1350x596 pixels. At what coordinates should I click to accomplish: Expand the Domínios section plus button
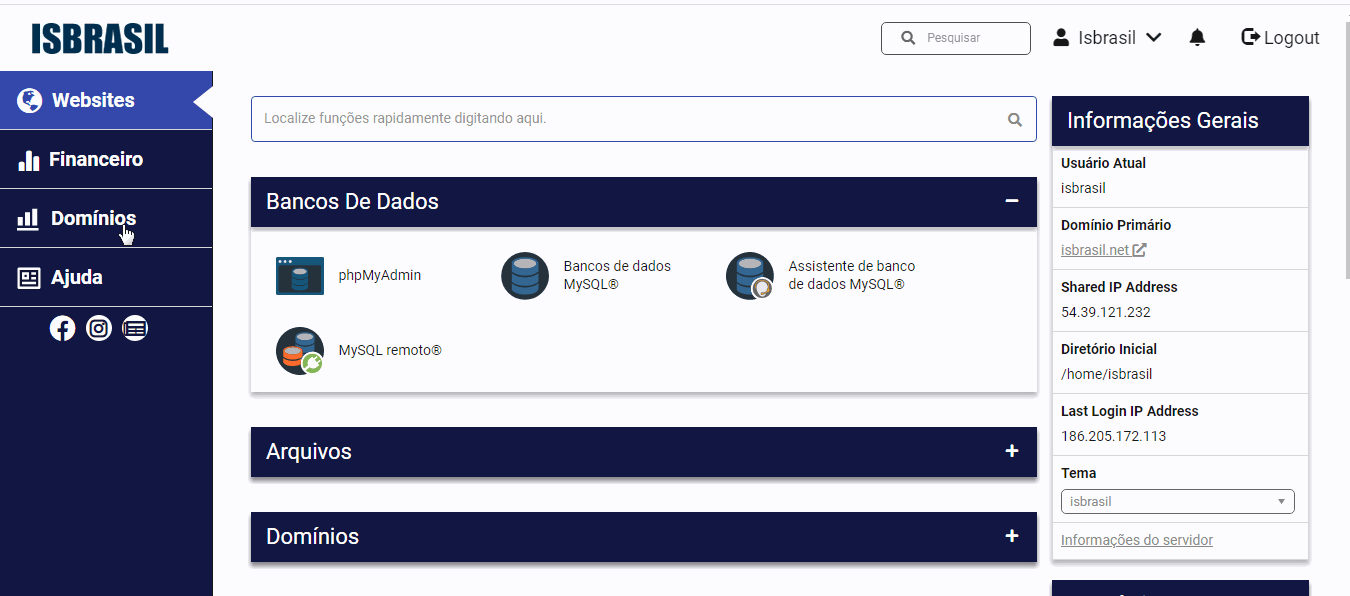tap(1012, 536)
